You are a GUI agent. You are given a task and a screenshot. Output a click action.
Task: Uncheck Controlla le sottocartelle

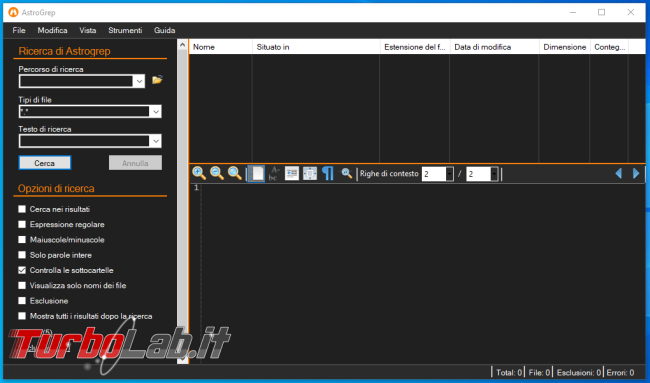(x=22, y=270)
